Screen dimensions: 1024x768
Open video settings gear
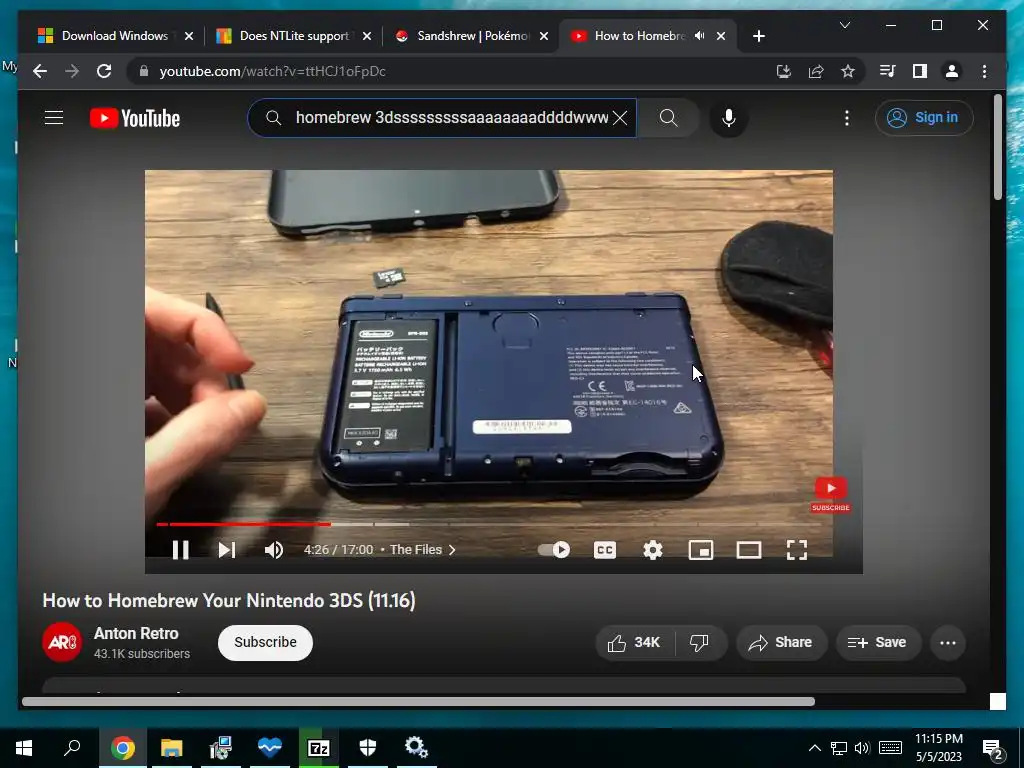(652, 550)
